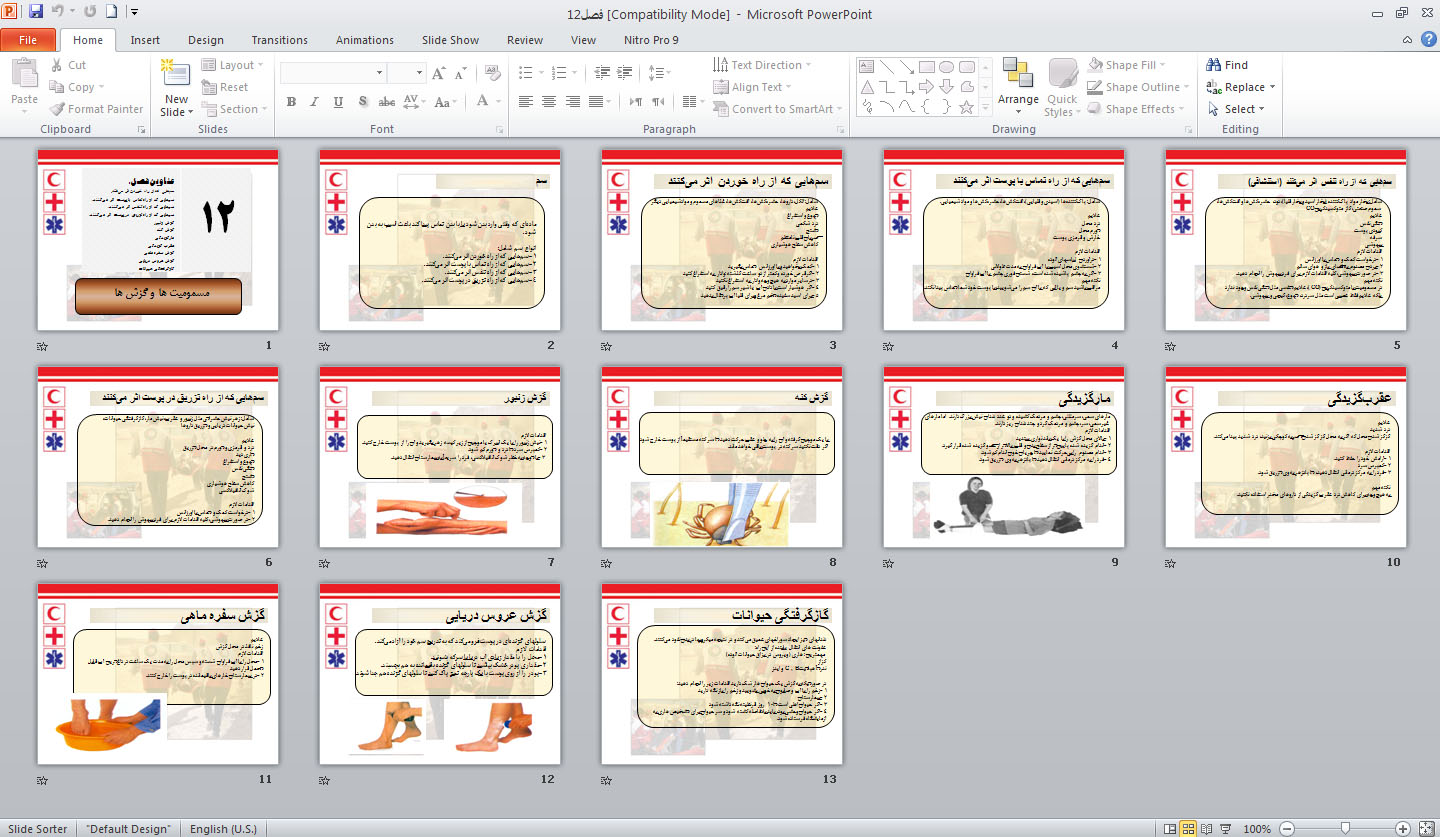This screenshot has height=837, width=1440.
Task: Click the zoom out minus button
Action: (x=1289, y=828)
